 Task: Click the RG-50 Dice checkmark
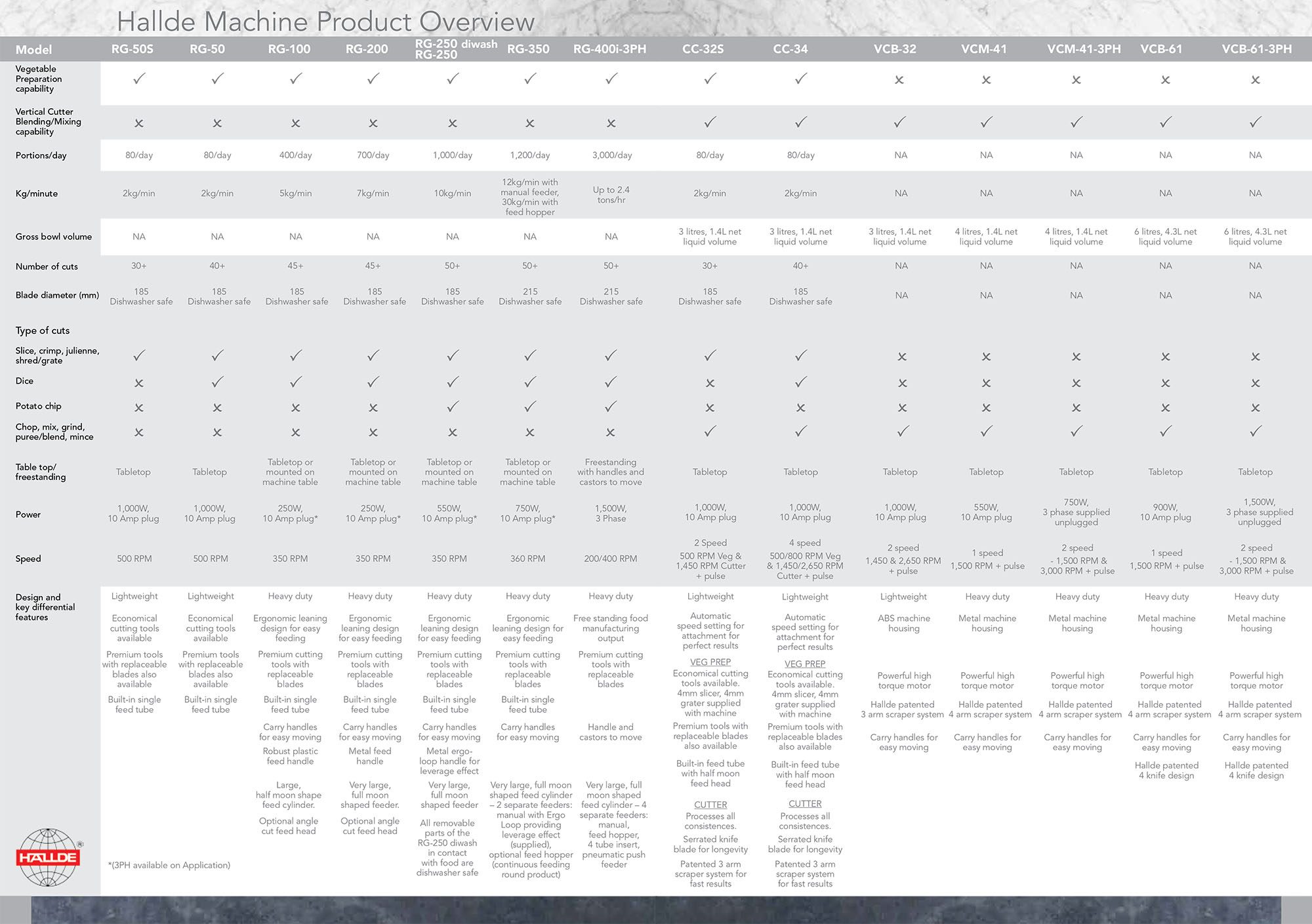(x=218, y=382)
